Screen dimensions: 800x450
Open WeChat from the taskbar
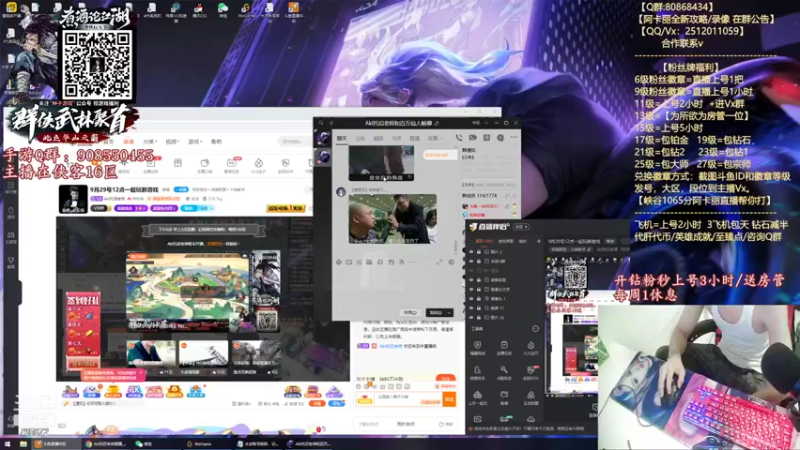[x=144, y=444]
